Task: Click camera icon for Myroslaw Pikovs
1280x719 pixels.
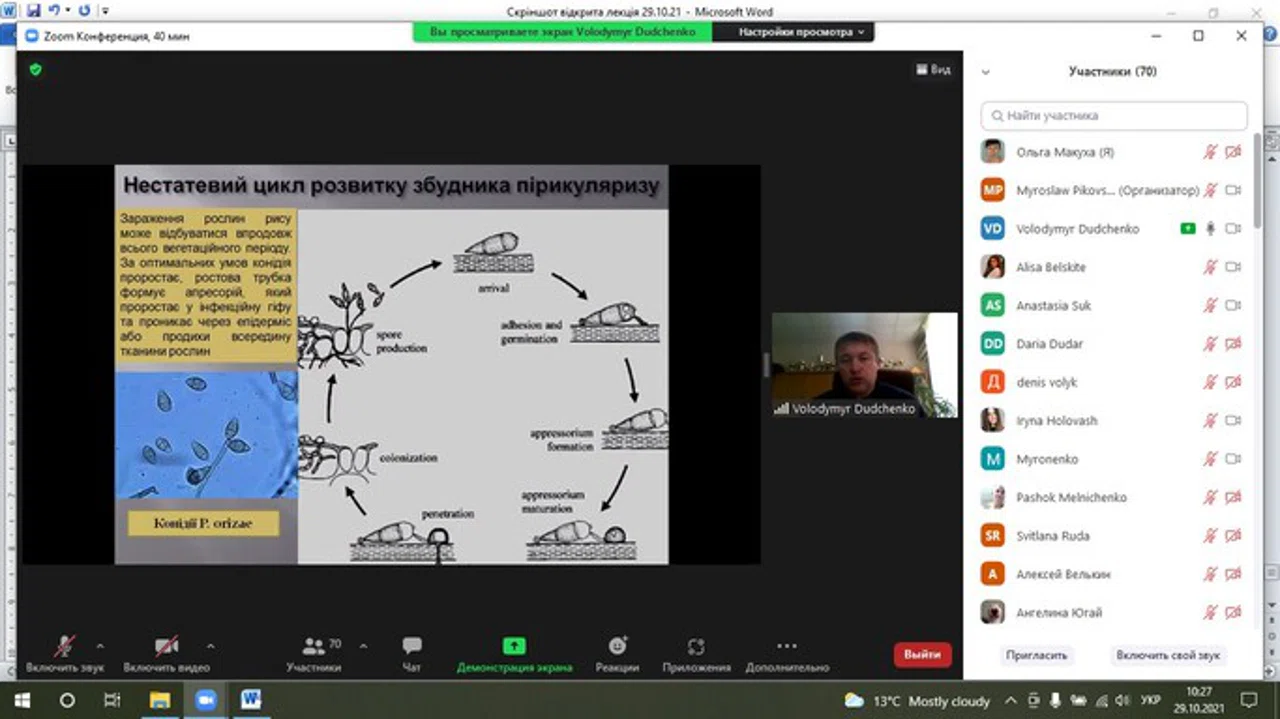Action: [x=1233, y=190]
